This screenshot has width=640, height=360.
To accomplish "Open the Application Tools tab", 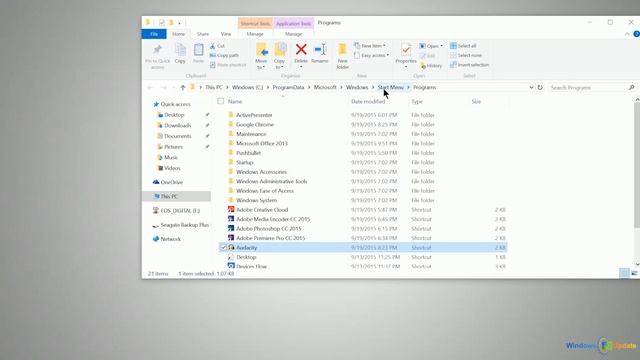I will pyautogui.click(x=293, y=24).
